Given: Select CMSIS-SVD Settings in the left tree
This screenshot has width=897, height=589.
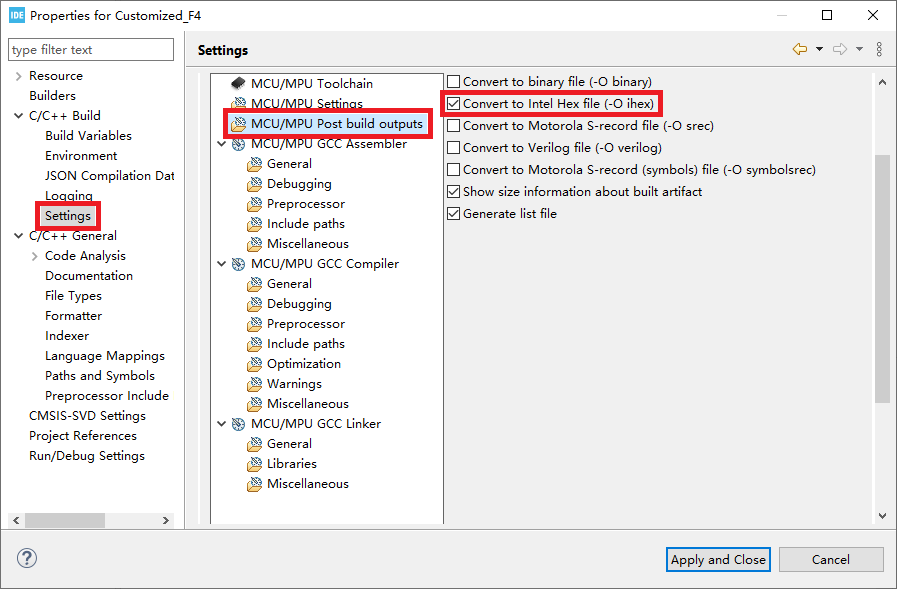Looking at the screenshot, I should coord(87,415).
